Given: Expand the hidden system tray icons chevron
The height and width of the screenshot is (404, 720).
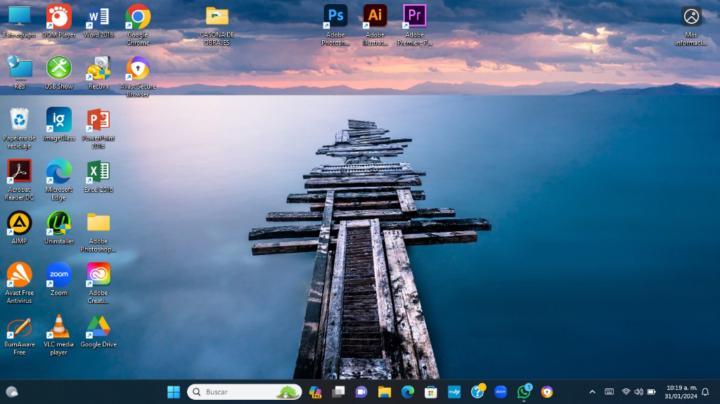Looking at the screenshot, I should pos(592,392).
